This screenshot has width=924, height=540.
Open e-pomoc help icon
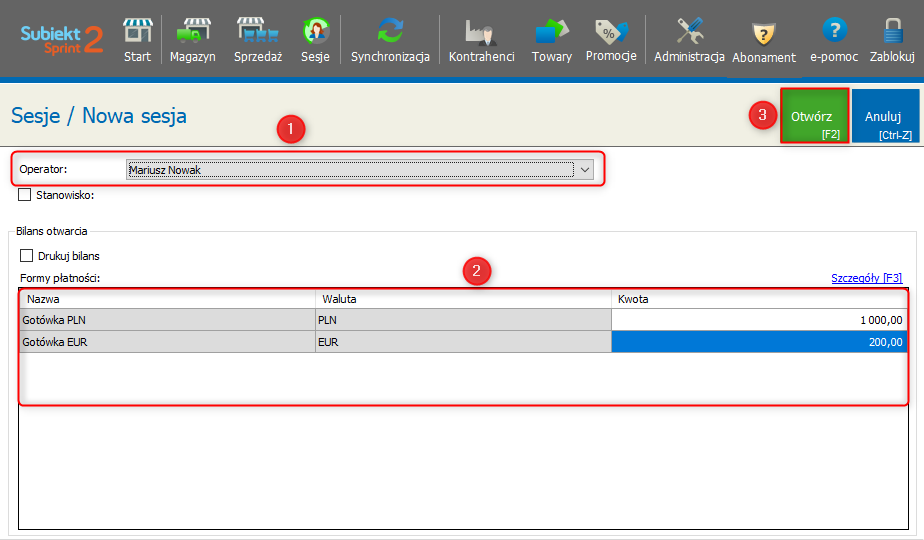(x=834, y=40)
